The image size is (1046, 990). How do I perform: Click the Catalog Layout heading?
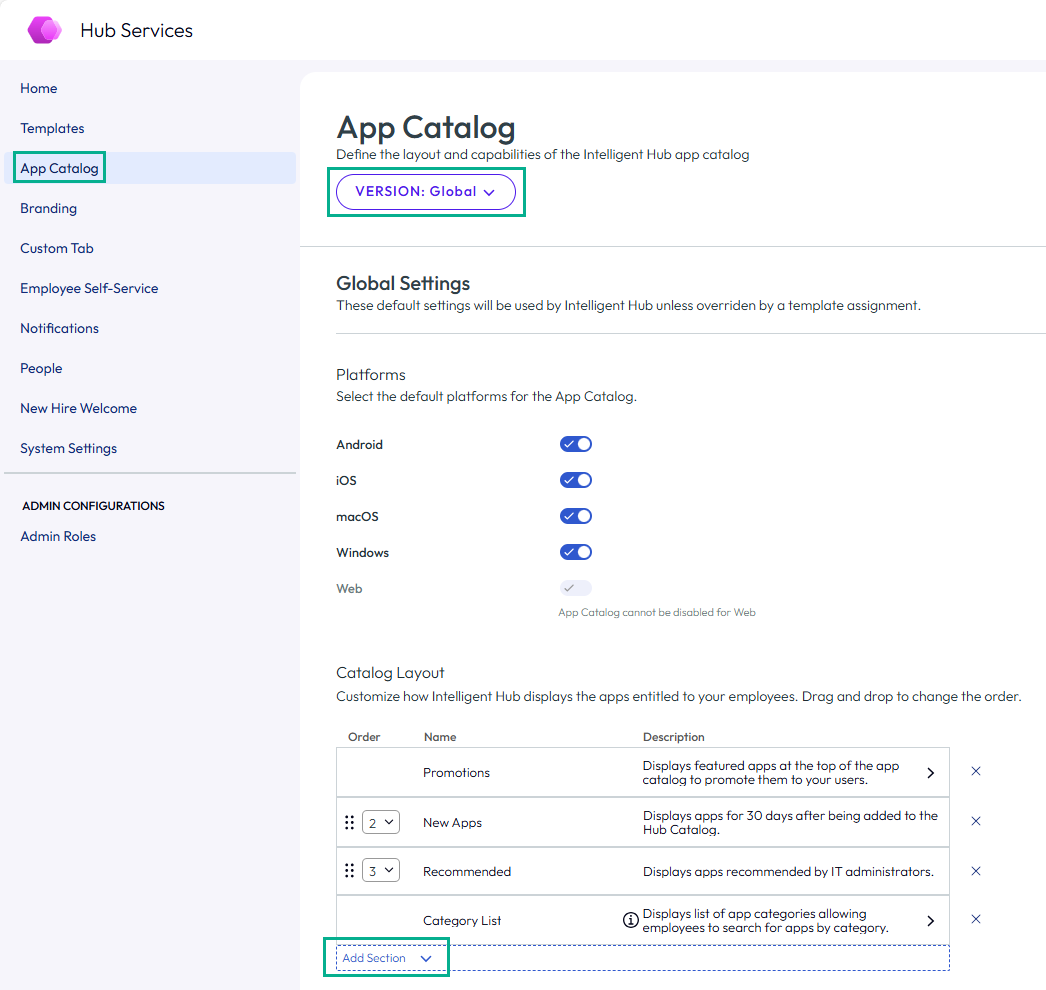pyautogui.click(x=390, y=673)
